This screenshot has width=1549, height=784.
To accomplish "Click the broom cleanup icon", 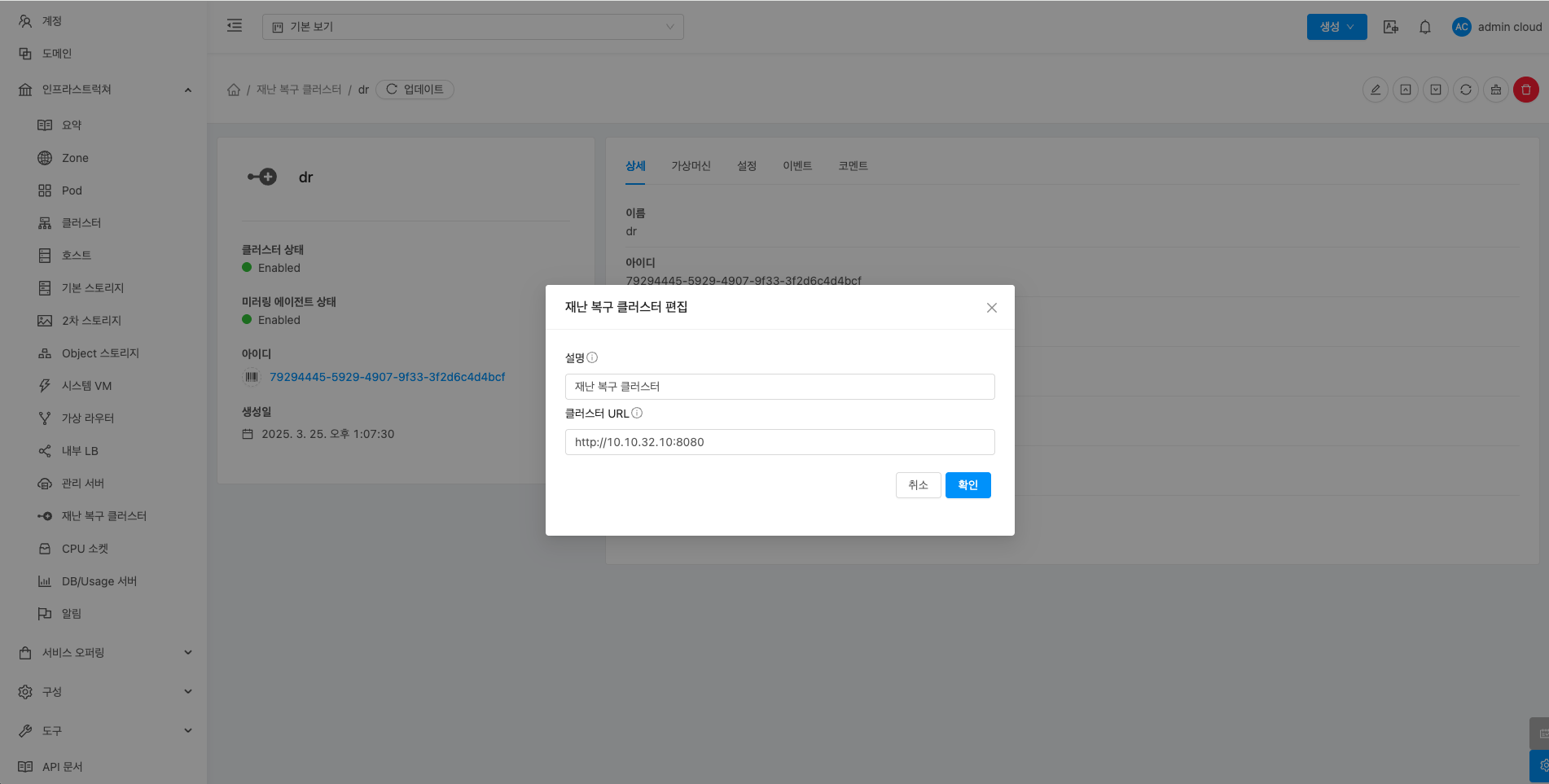I will coord(1495,90).
